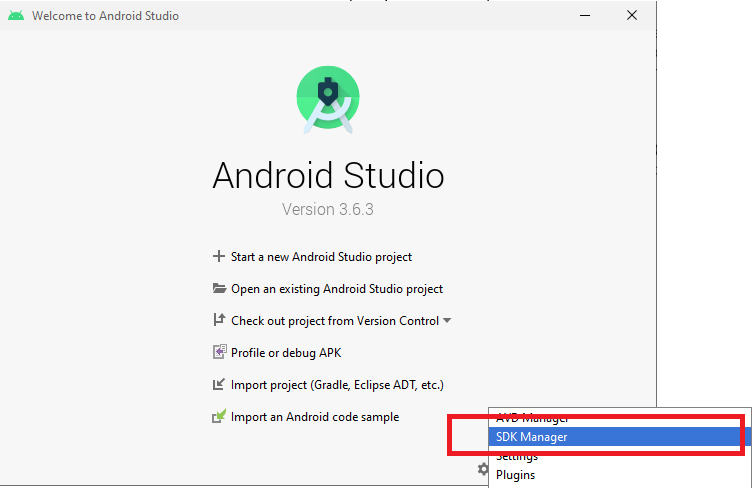
Task: Import project (Gradle, Eclipse ADT, etc.)
Action: click(337, 385)
